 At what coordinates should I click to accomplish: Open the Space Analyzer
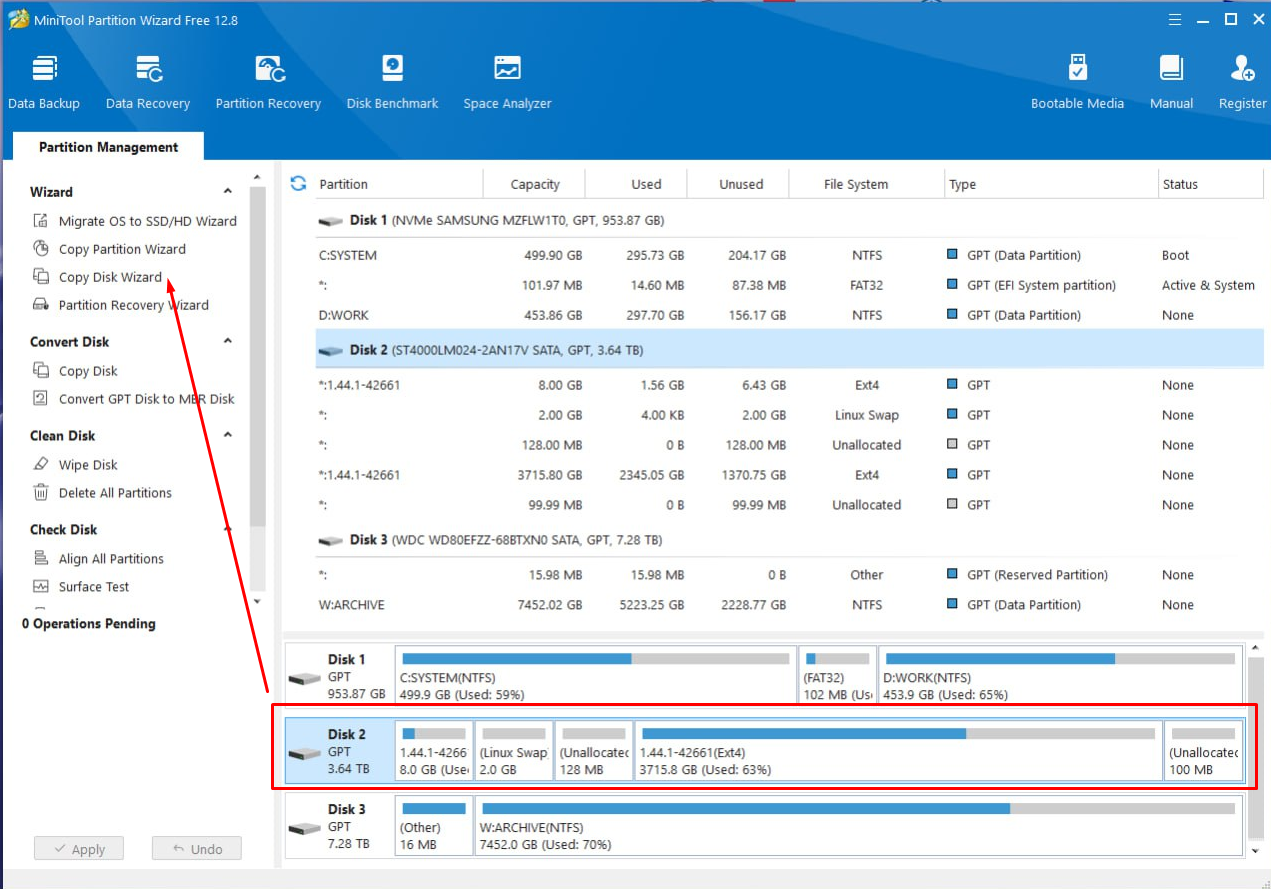[x=507, y=82]
